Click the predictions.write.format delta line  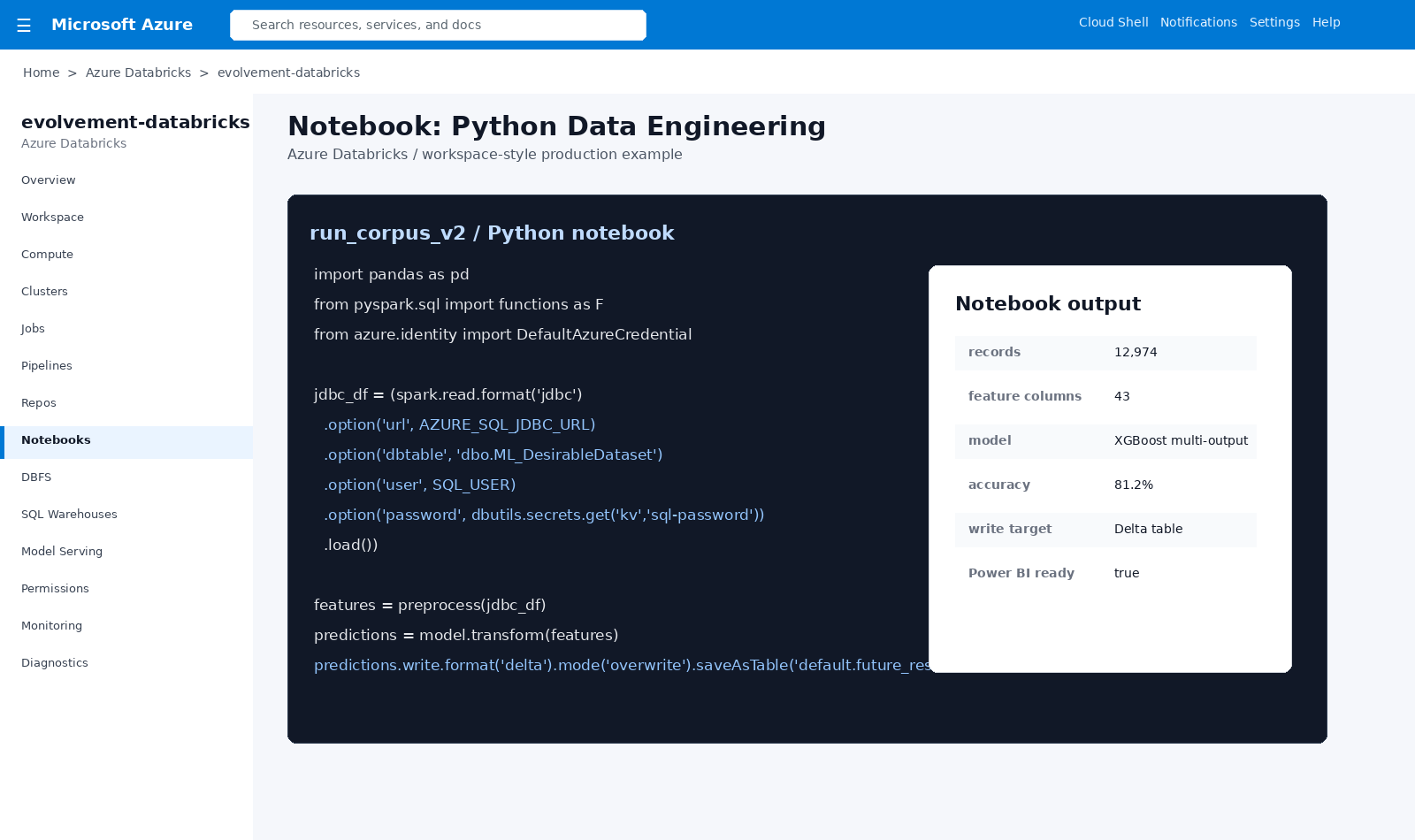[x=622, y=665]
